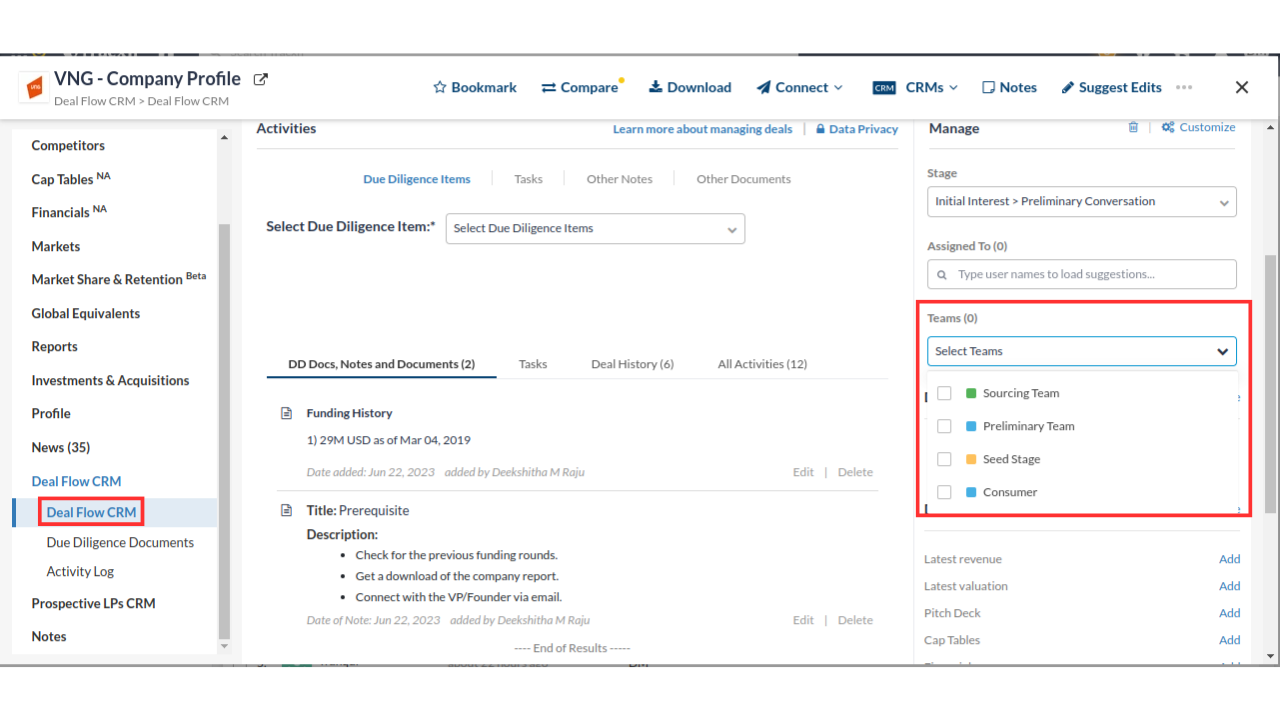
Task: Click Edit for the Funding History note
Action: pos(803,472)
